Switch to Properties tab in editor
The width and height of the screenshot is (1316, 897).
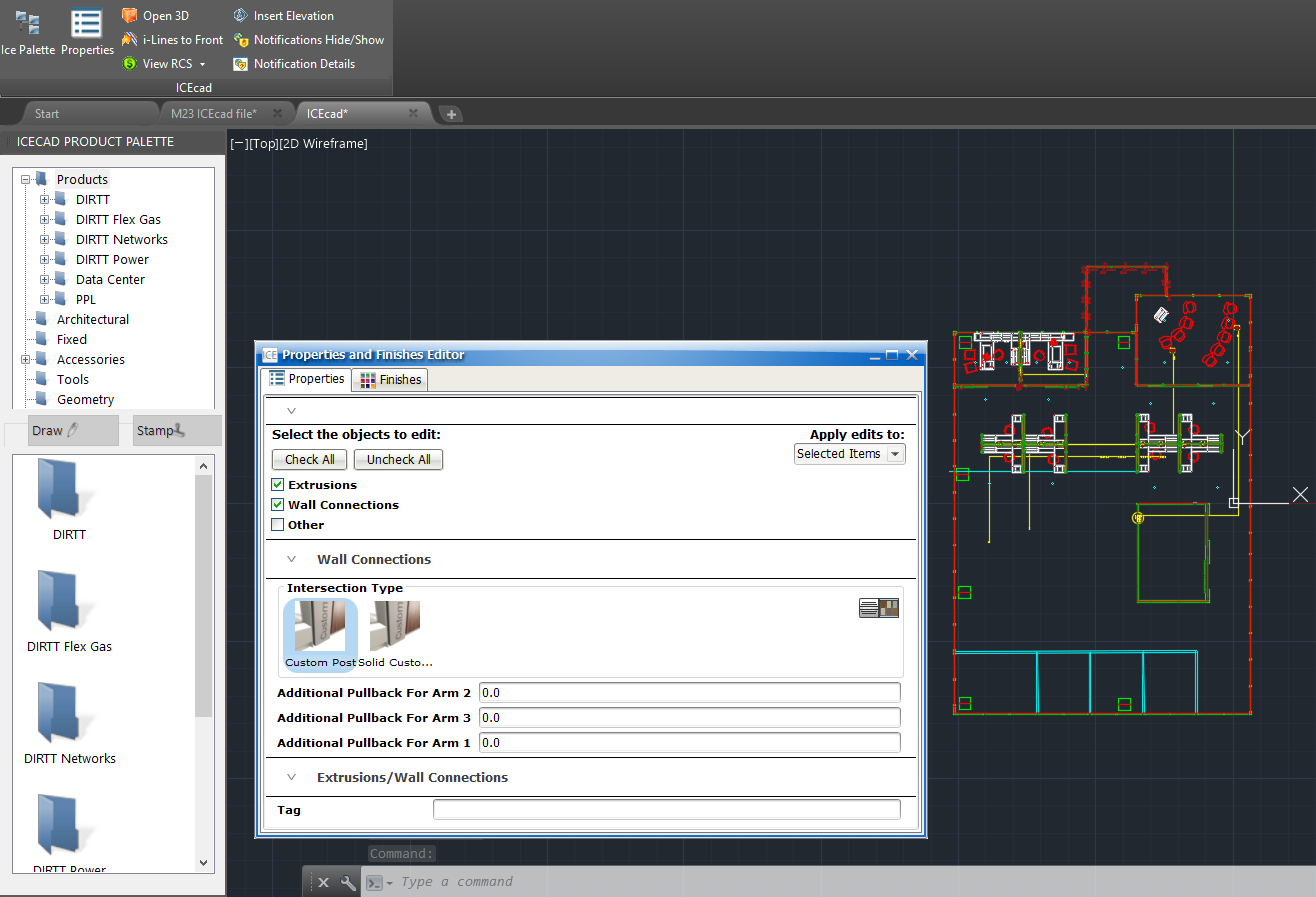pyautogui.click(x=306, y=379)
